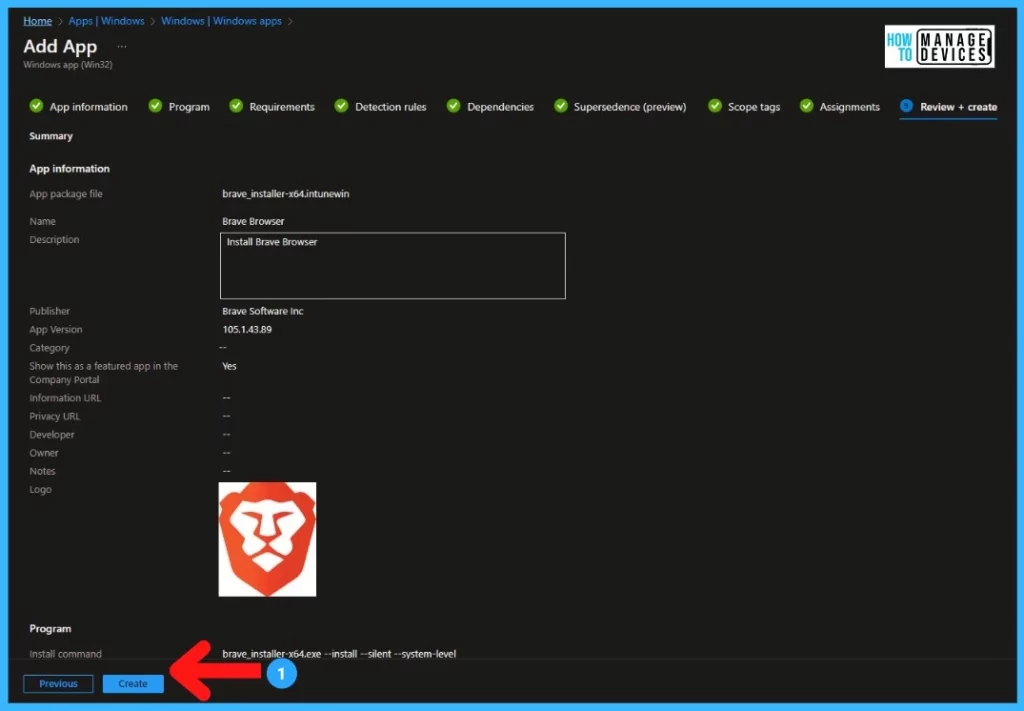Click the green check icon beside Supersedence (preview)

coord(560,106)
